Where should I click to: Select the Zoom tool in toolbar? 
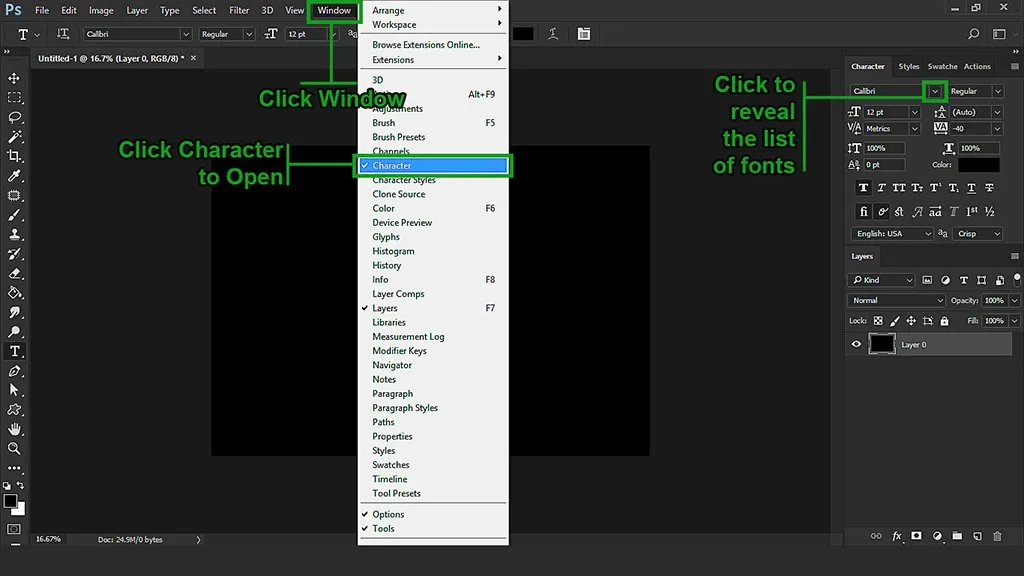14,449
